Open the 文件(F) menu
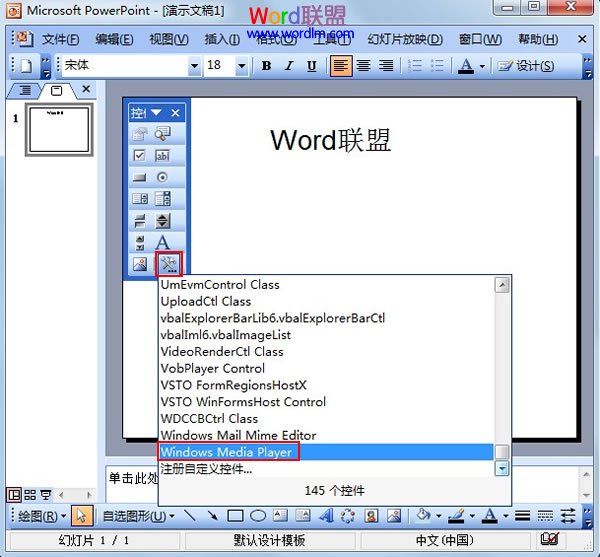600x557 pixels. pyautogui.click(x=60, y=39)
